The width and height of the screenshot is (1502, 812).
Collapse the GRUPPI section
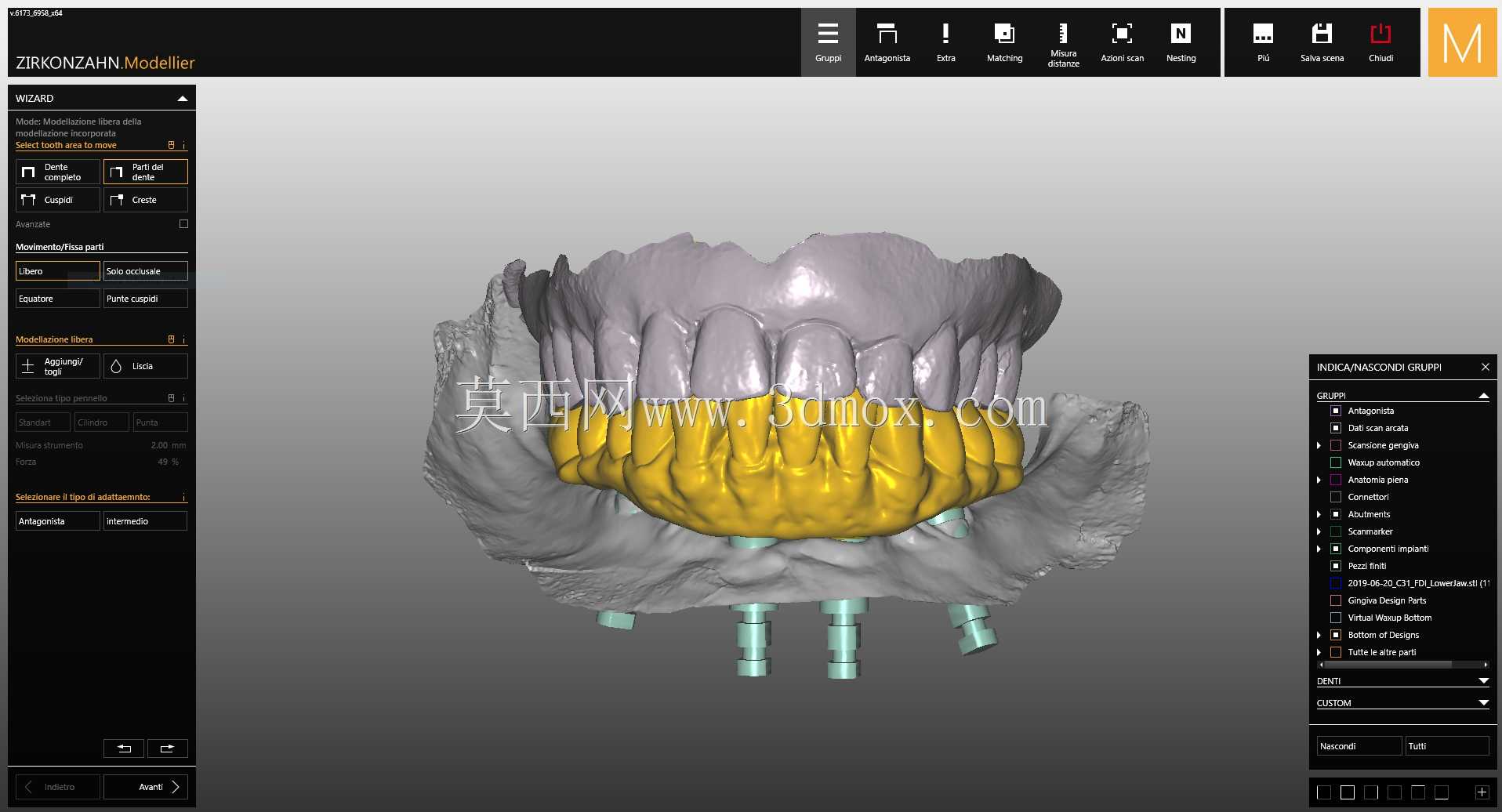tap(1483, 396)
